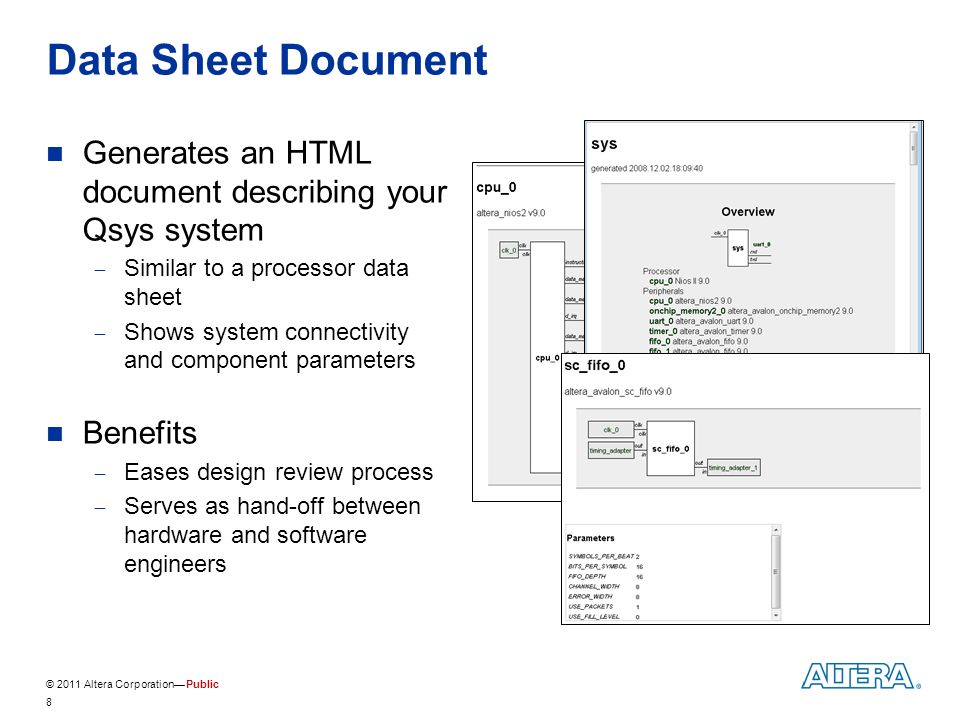Click the Overview heading in the sys window
This screenshot has width=960, height=720.
click(748, 212)
